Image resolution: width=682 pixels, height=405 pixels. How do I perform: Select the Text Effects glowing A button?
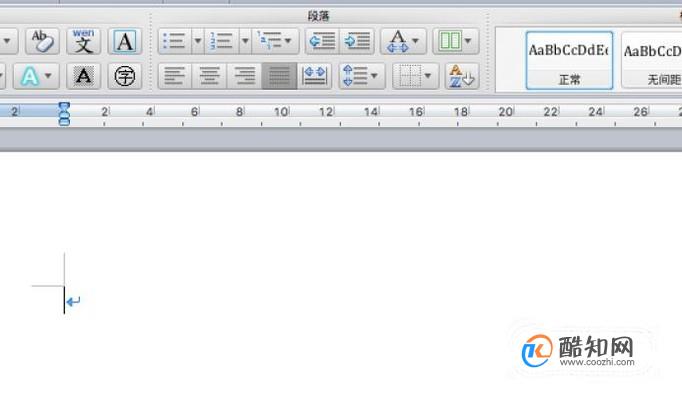click(x=29, y=76)
